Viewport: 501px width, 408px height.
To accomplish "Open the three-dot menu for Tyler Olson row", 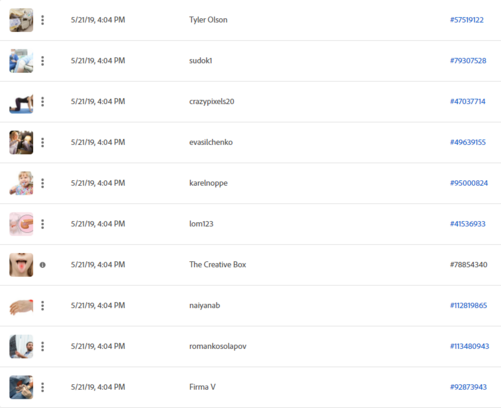I will (x=42, y=20).
